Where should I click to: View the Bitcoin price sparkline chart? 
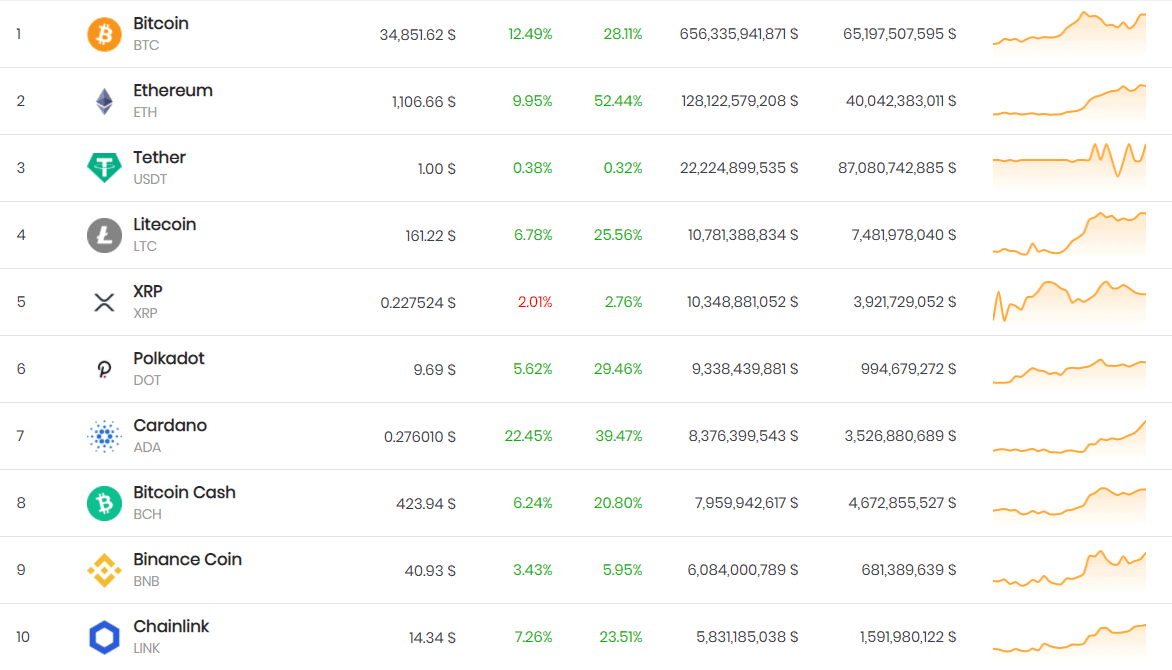coord(1069,33)
